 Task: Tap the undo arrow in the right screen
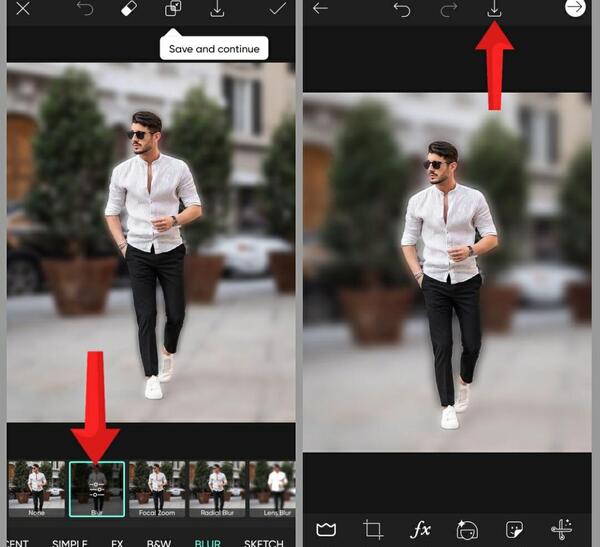(x=402, y=9)
